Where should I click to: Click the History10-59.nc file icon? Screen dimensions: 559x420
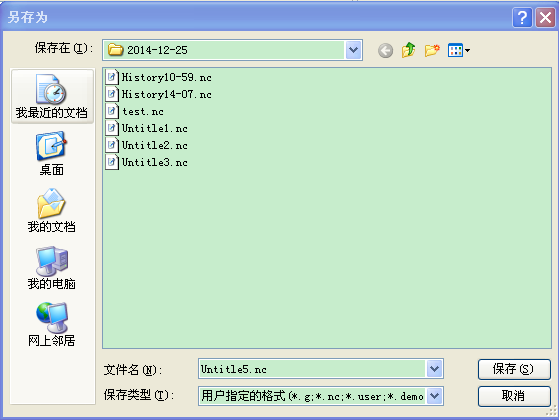click(112, 77)
